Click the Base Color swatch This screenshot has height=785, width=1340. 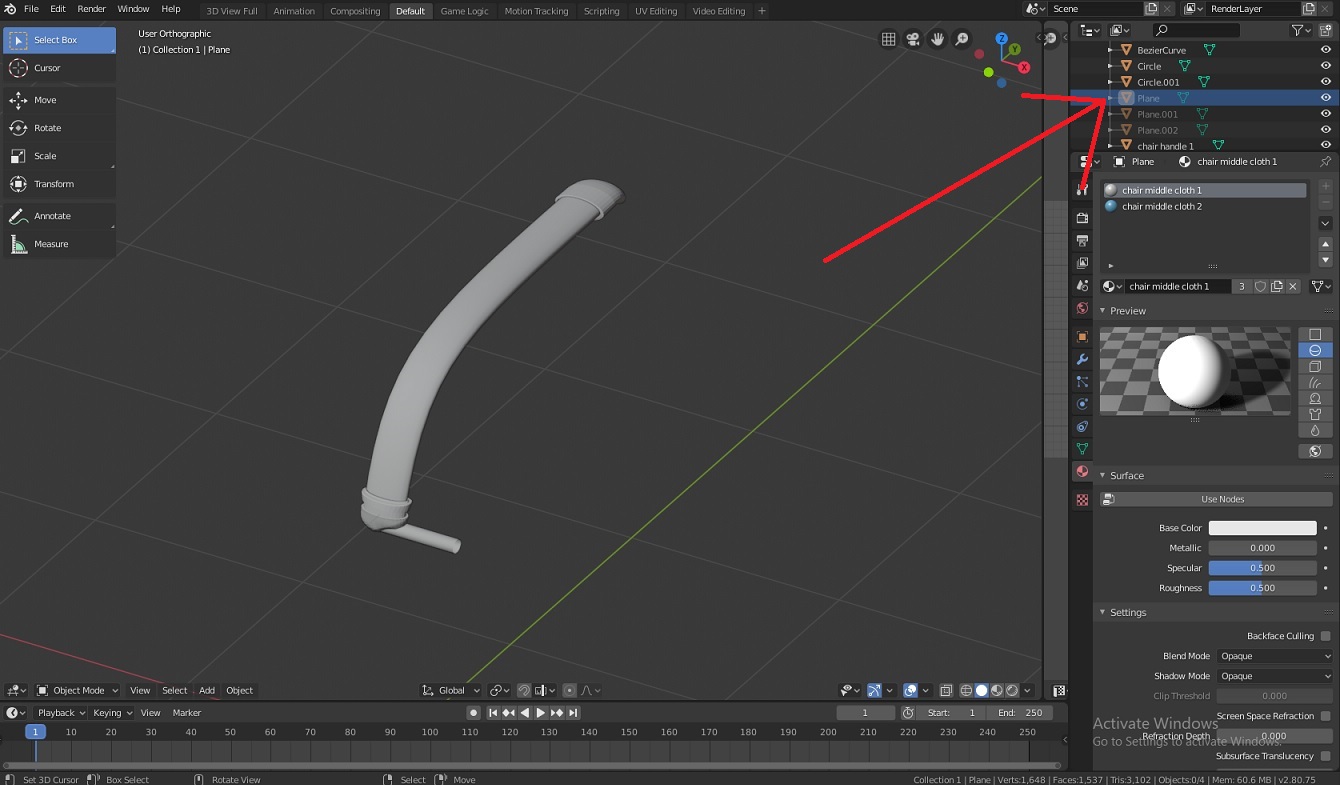coord(1263,528)
